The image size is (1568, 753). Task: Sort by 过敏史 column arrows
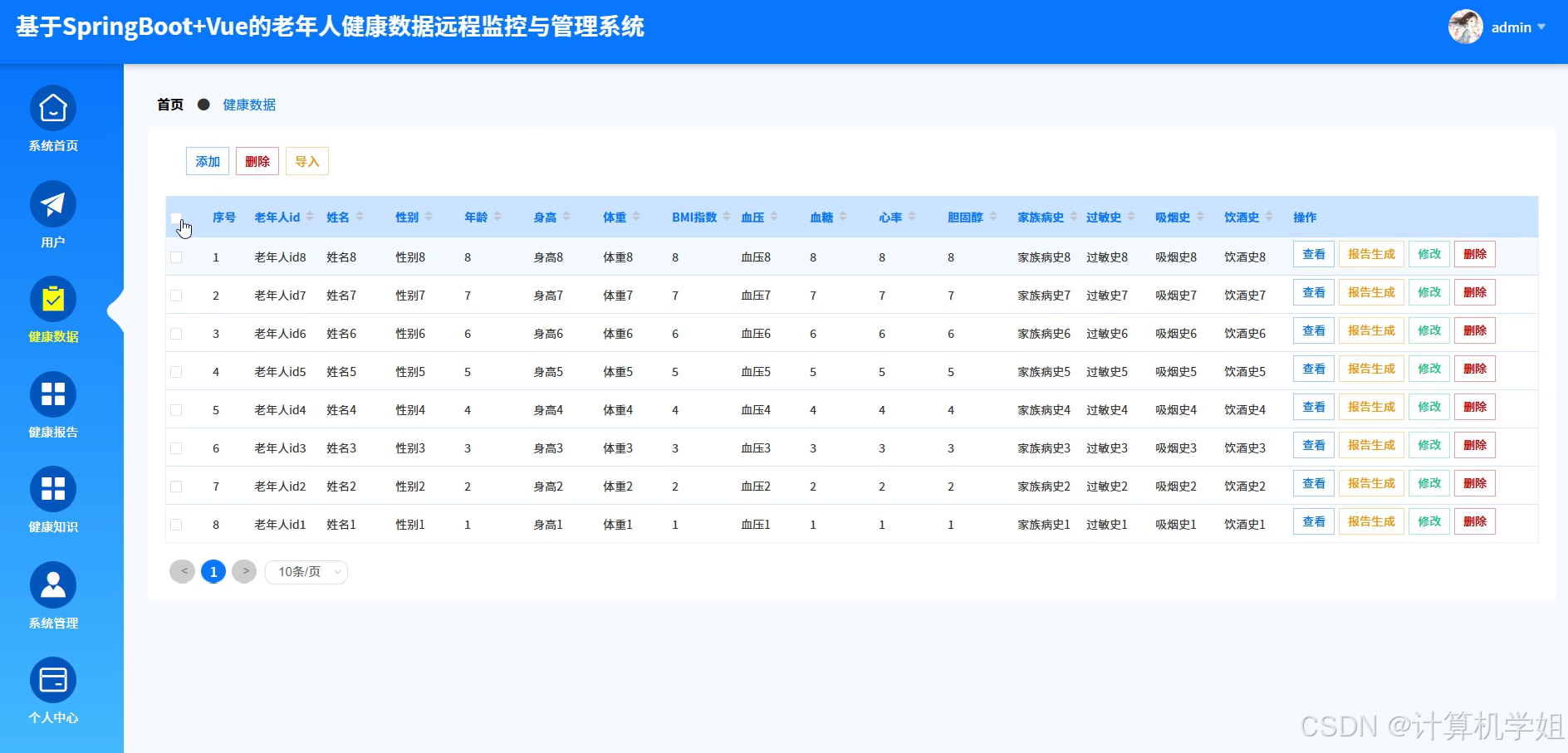[1131, 217]
